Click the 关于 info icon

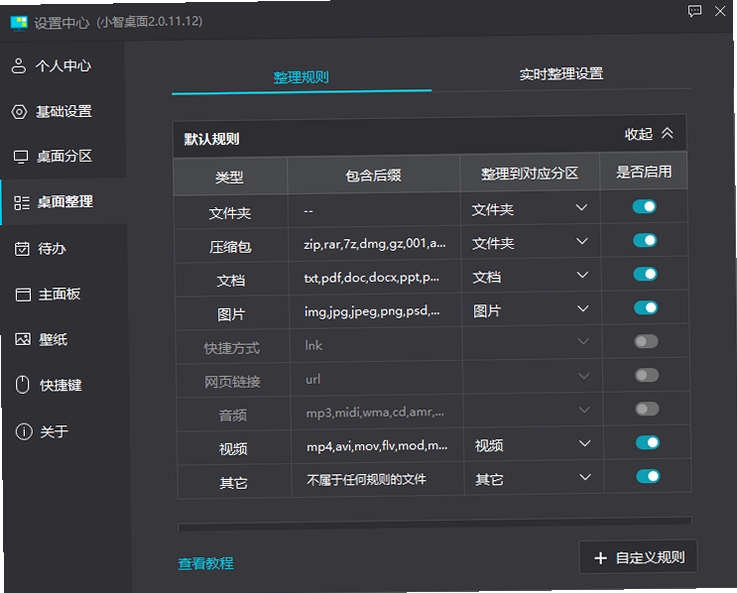24,431
